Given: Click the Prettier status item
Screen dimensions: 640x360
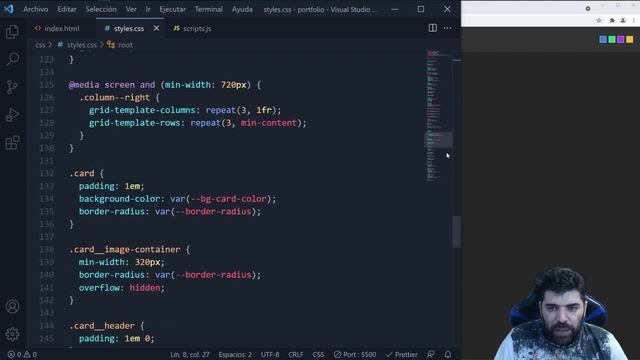Looking at the screenshot, I should coord(402,354).
